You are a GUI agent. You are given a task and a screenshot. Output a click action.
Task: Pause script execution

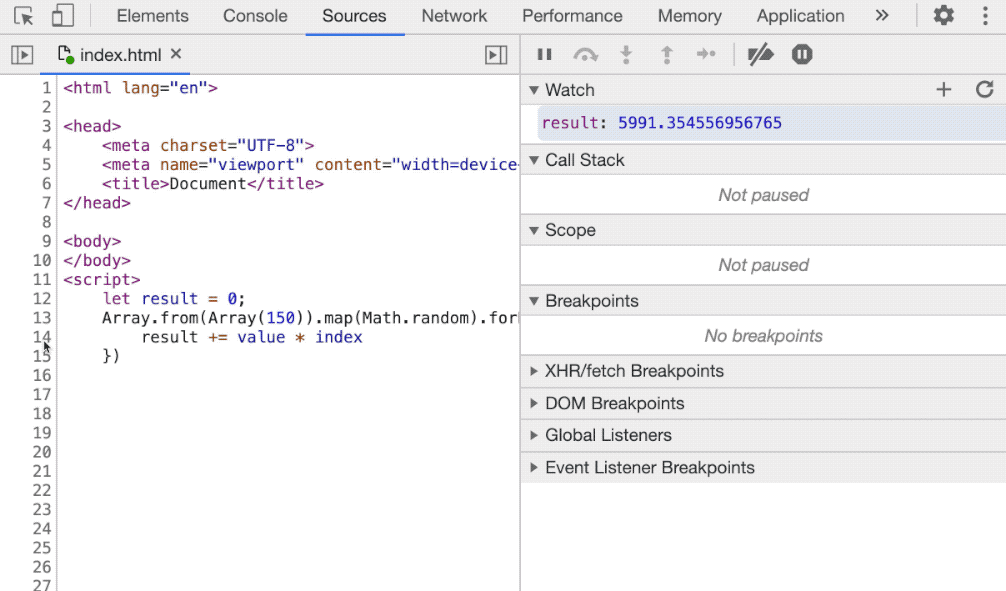545,55
